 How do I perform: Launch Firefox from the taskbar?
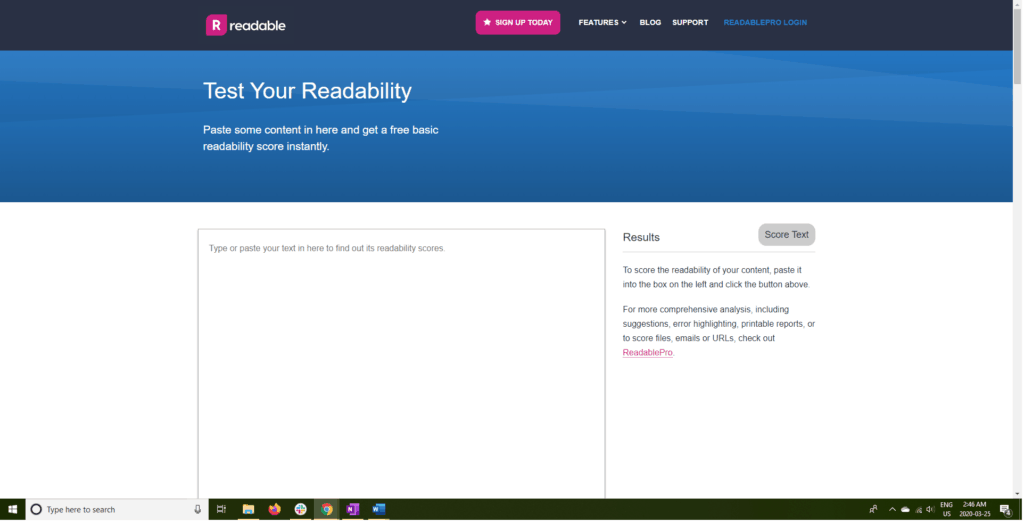point(274,510)
